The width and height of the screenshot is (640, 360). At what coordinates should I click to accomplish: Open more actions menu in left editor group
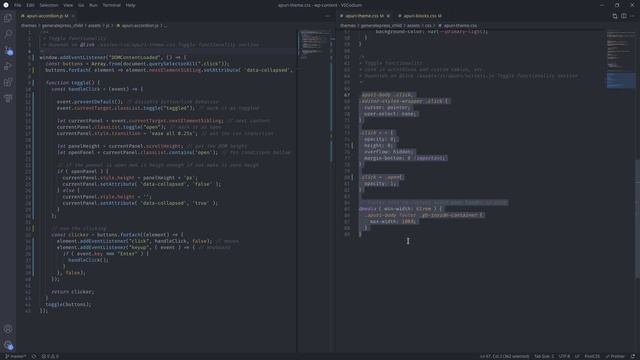point(327,16)
